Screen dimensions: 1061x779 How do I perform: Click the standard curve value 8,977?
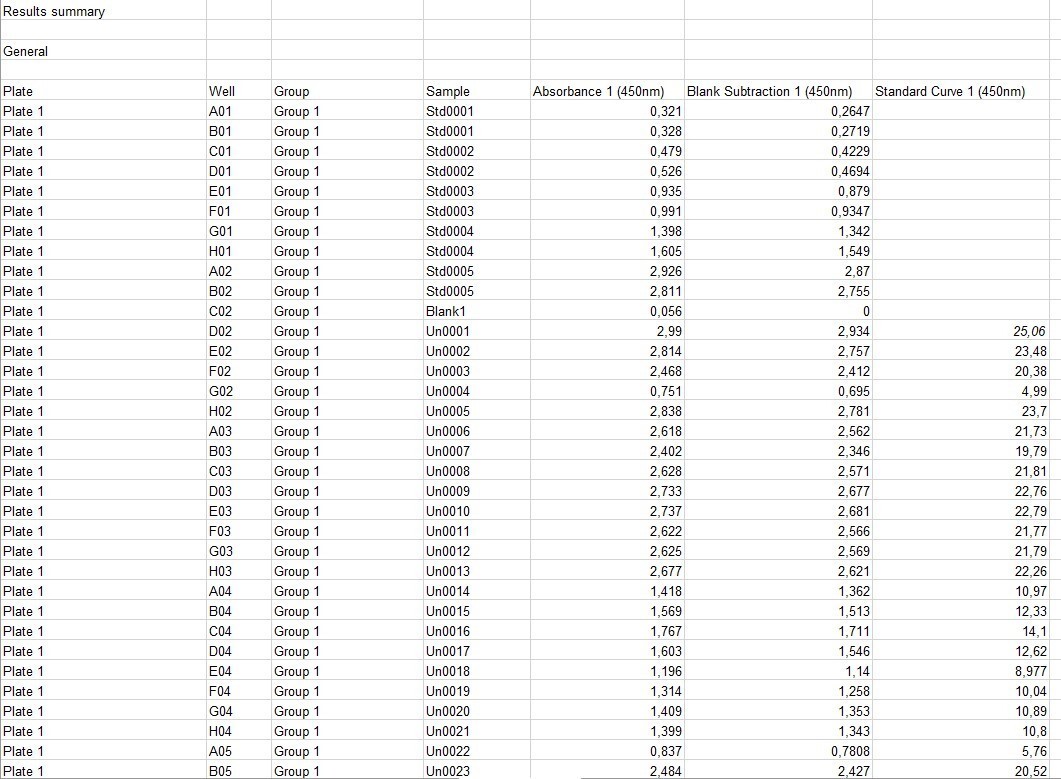point(966,671)
